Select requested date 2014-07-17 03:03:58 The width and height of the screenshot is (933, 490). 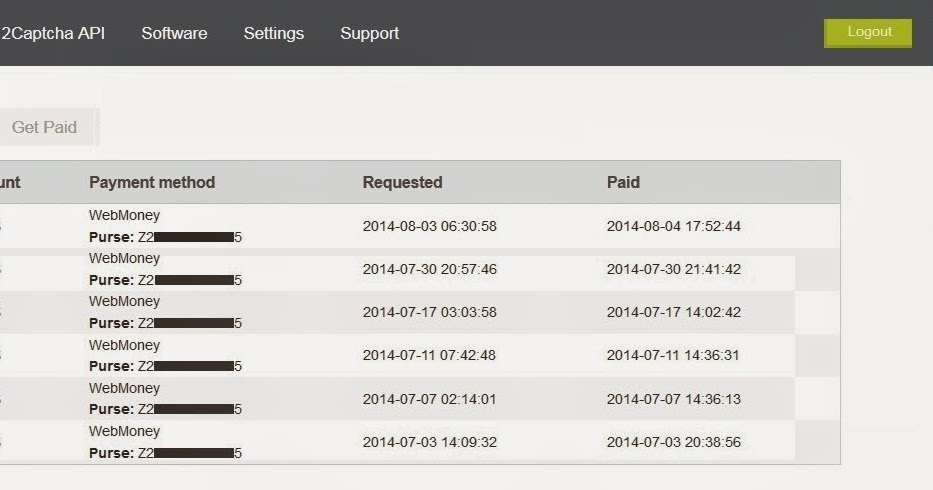click(x=429, y=312)
